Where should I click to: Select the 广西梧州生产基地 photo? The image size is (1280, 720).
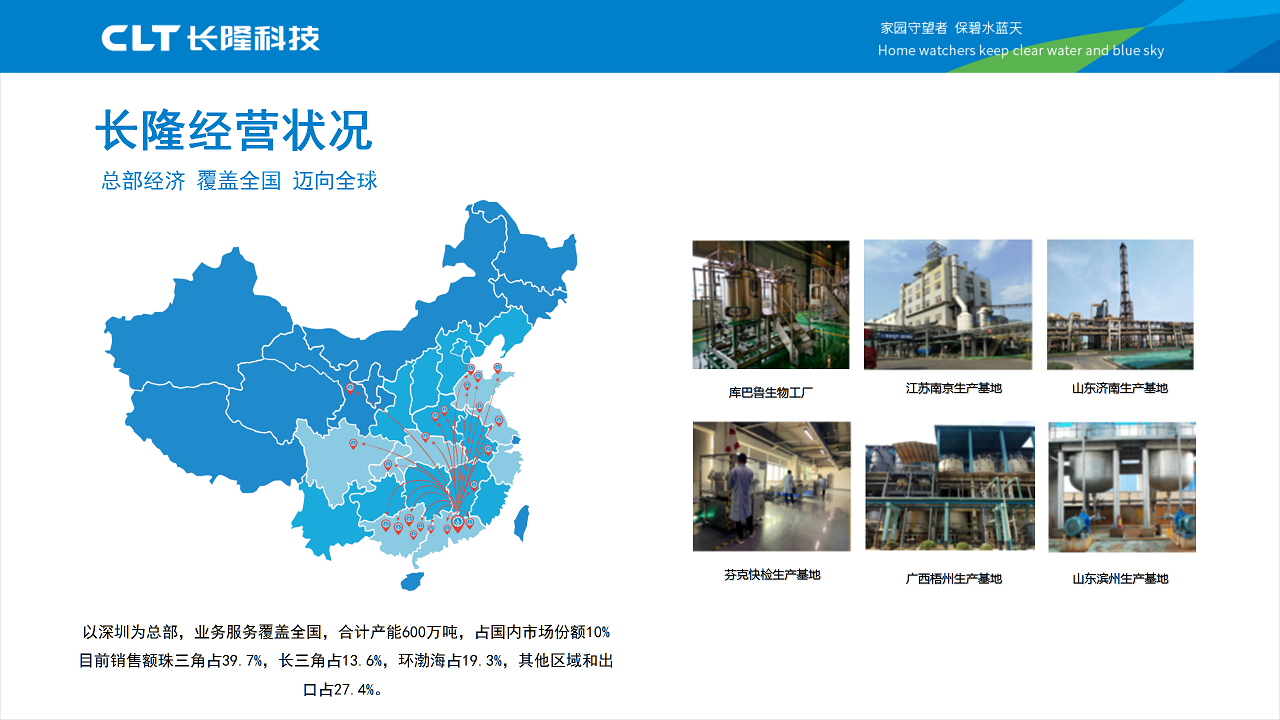pos(949,487)
